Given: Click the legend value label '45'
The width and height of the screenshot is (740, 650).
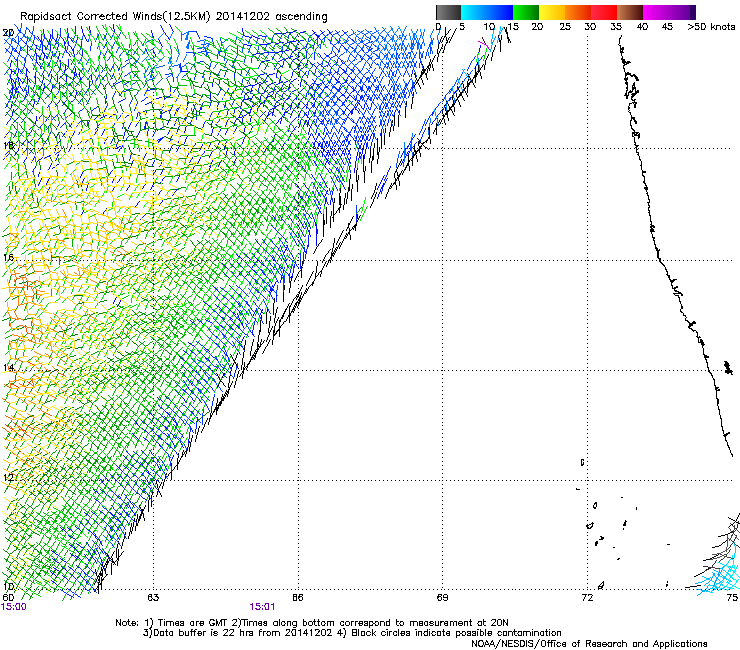Looking at the screenshot, I should (667, 26).
